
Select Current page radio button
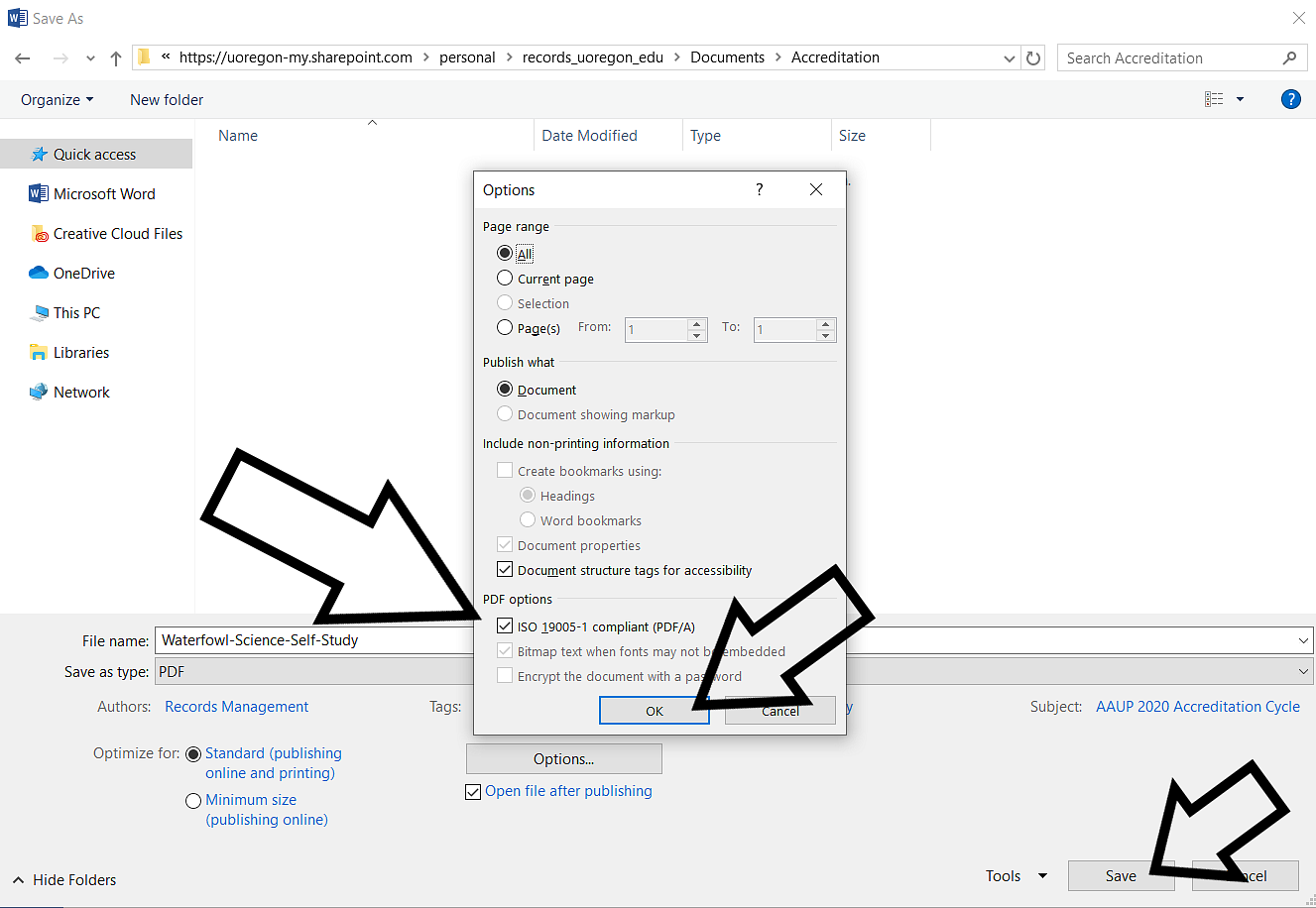[505, 278]
